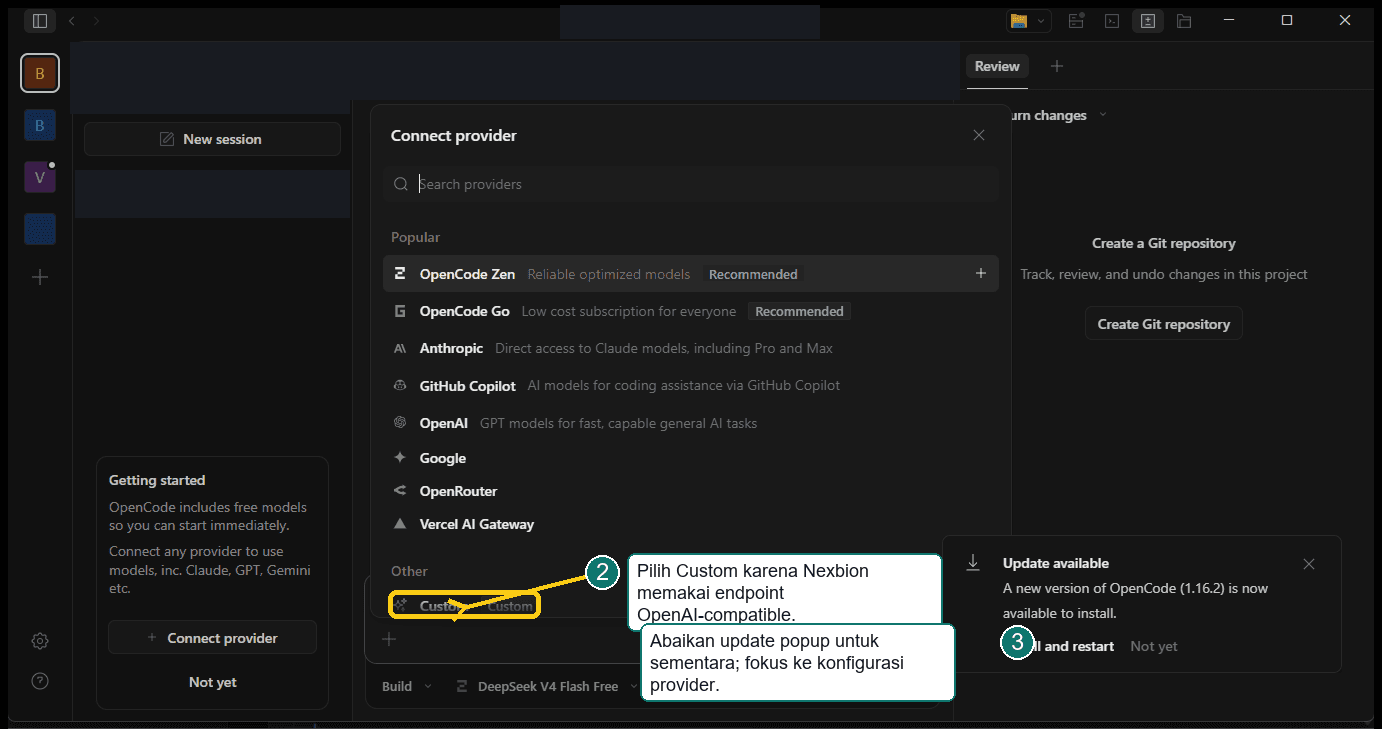Select the orange B project avatar
This screenshot has height=729, width=1382.
pos(40,73)
